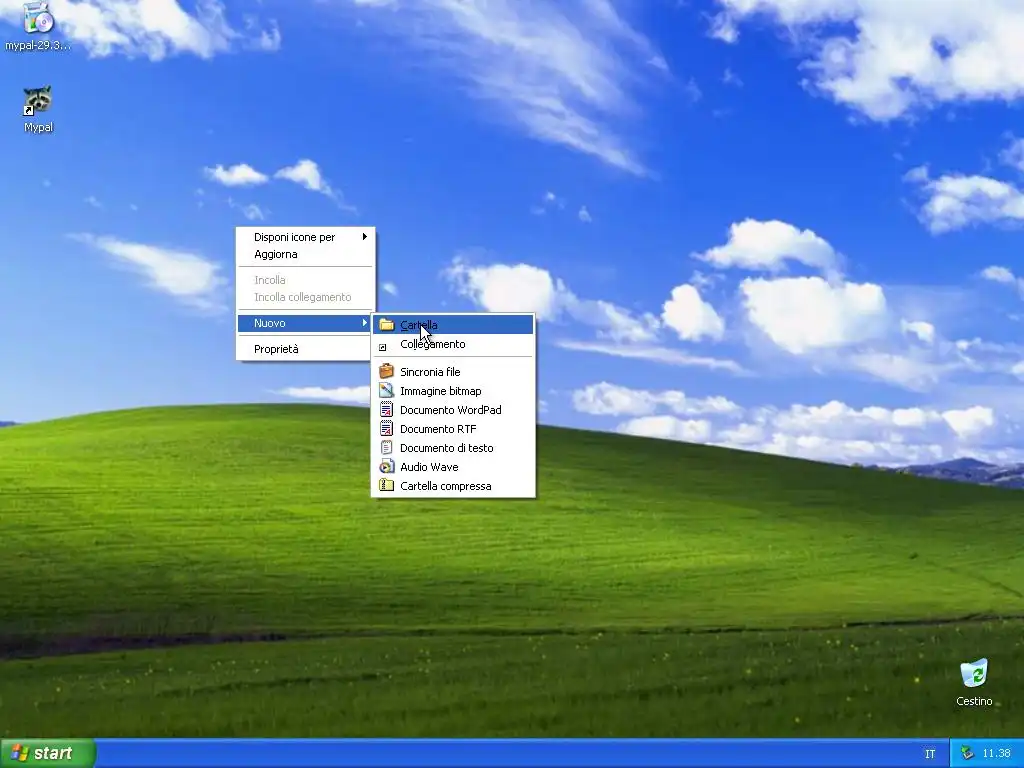Click the Mypal icon label text
1024x768 pixels.
tap(39, 127)
